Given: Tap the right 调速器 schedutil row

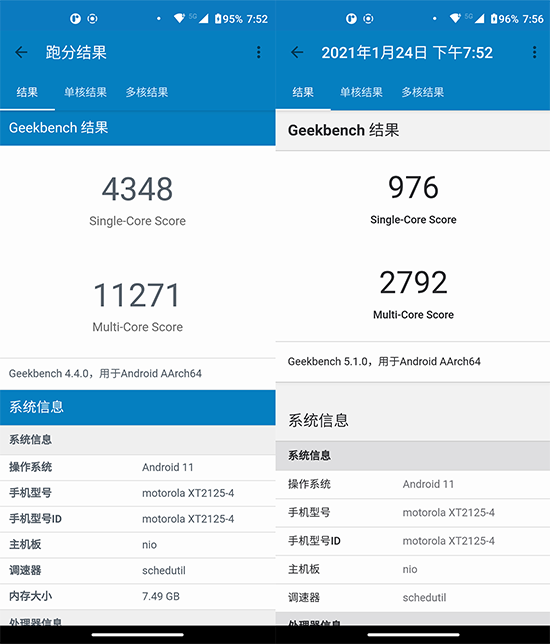Looking at the screenshot, I should [413, 598].
